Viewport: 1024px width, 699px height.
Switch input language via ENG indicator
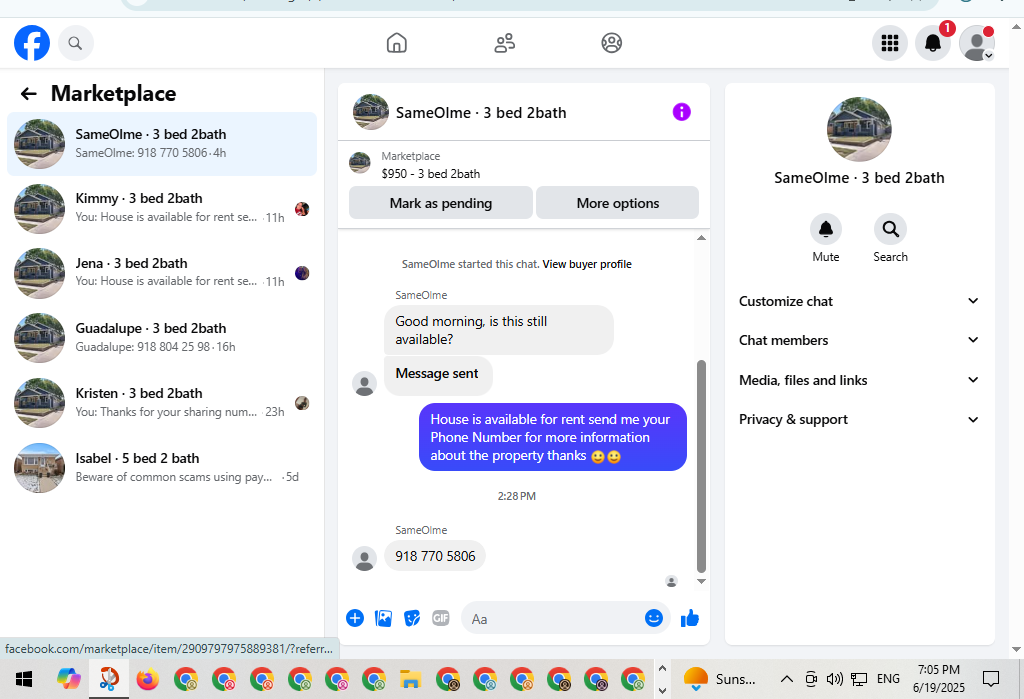click(888, 679)
